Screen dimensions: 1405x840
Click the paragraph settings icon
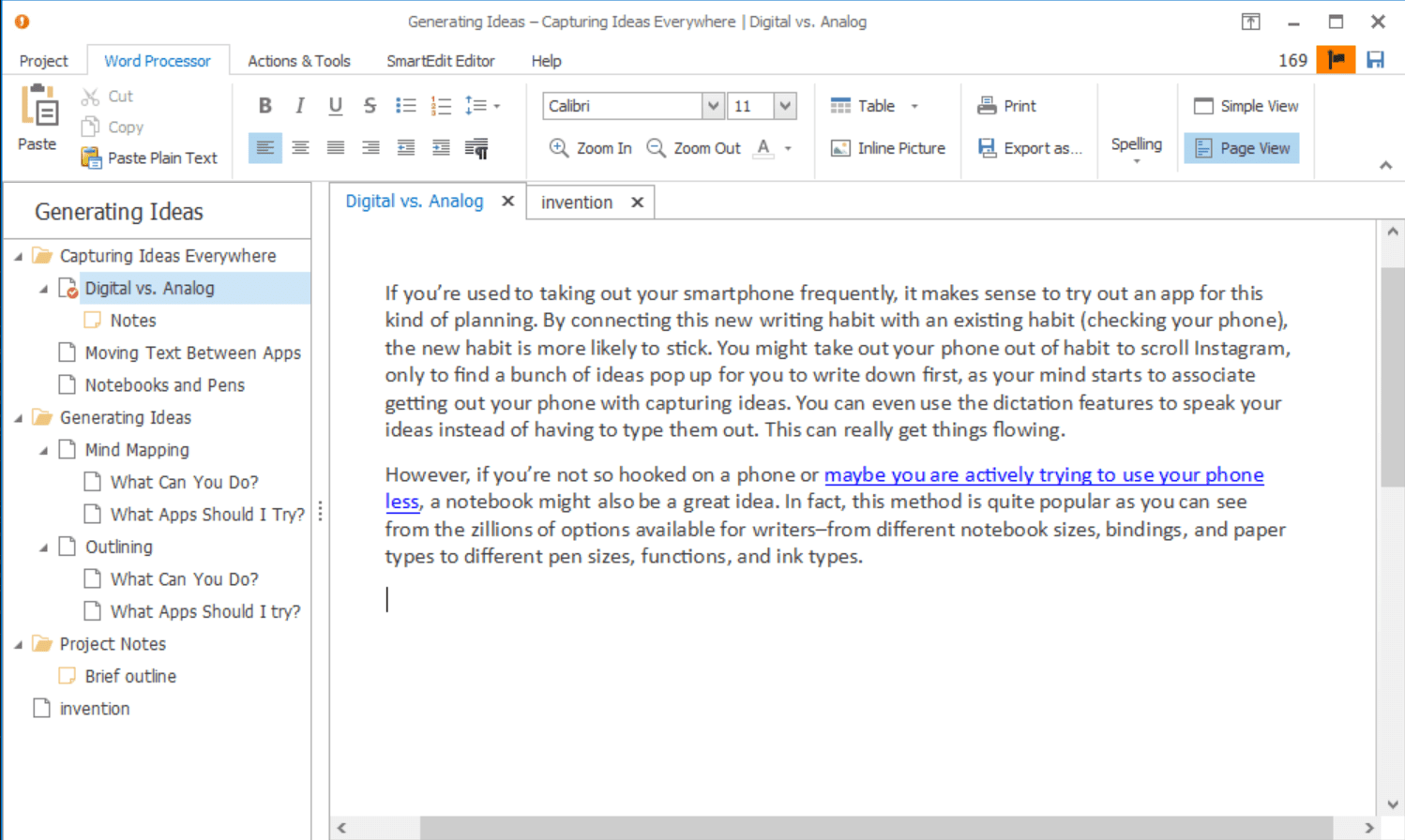coord(476,148)
